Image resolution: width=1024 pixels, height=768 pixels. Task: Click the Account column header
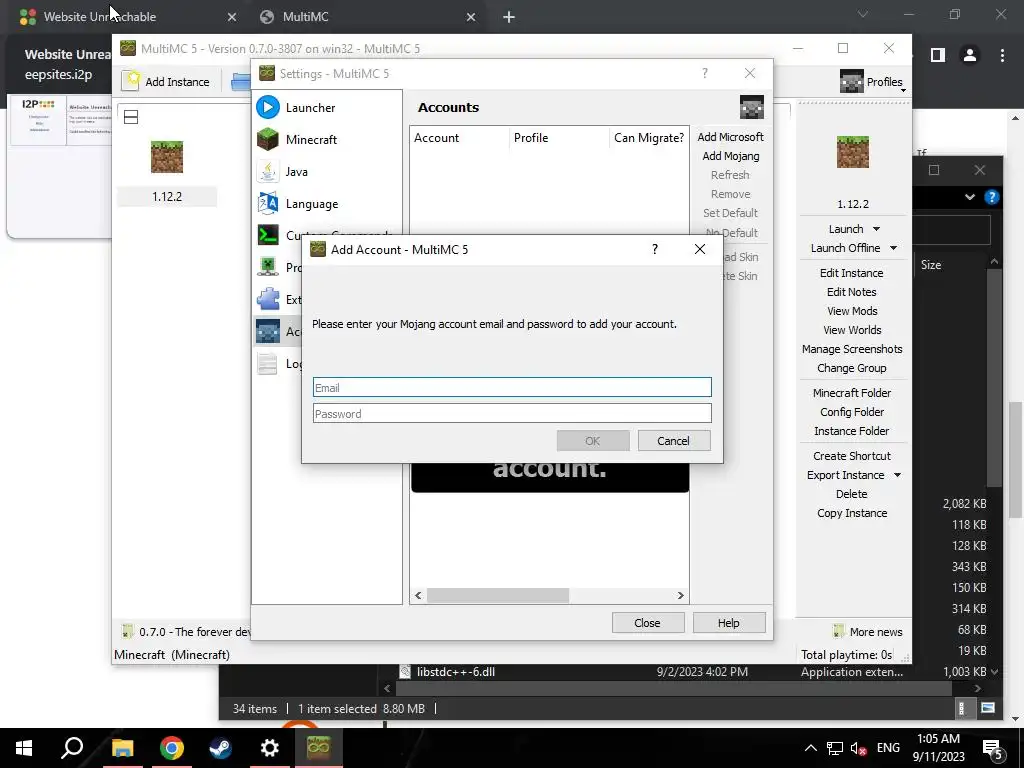[460, 138]
